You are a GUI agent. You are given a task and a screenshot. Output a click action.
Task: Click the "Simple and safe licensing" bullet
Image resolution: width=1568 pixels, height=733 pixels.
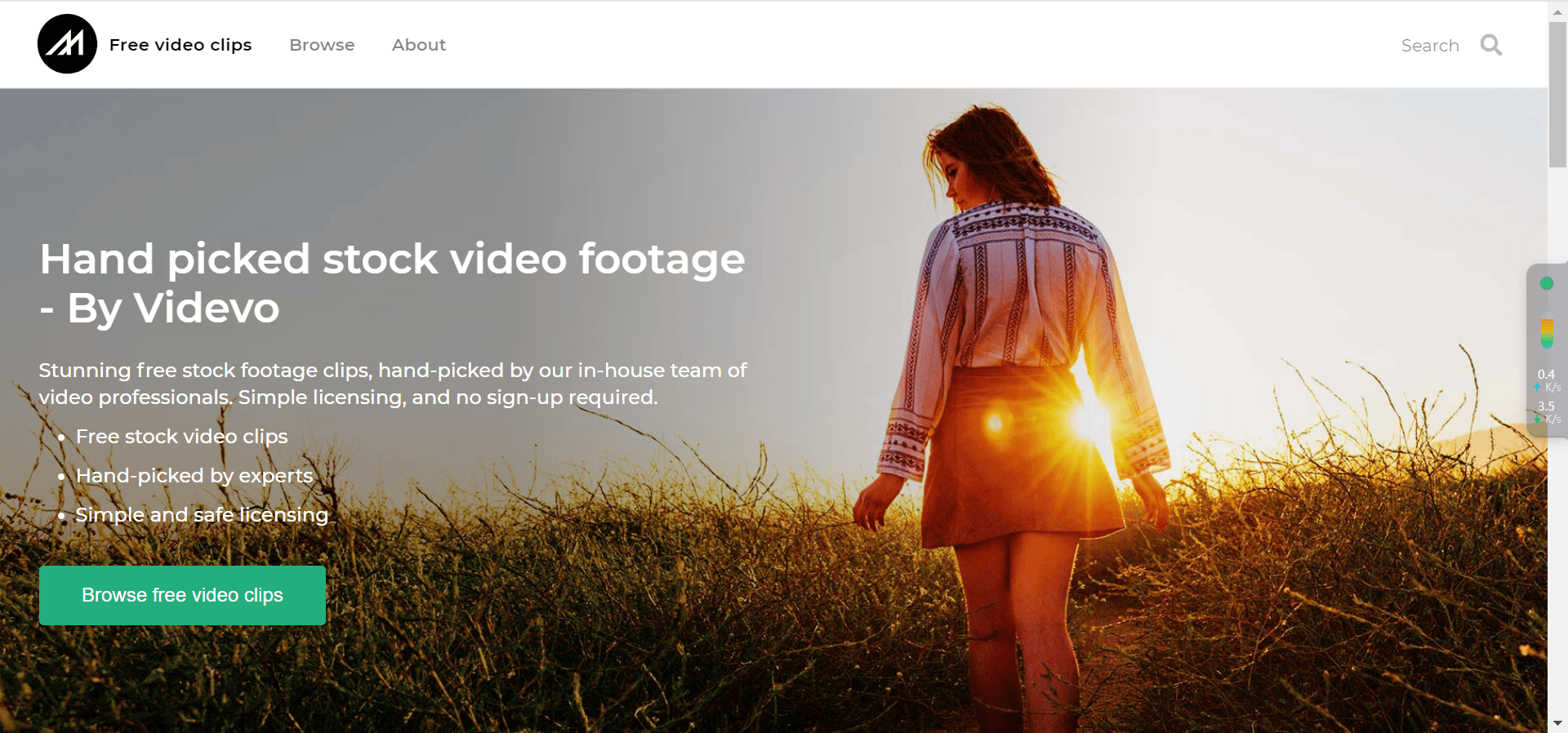(202, 515)
